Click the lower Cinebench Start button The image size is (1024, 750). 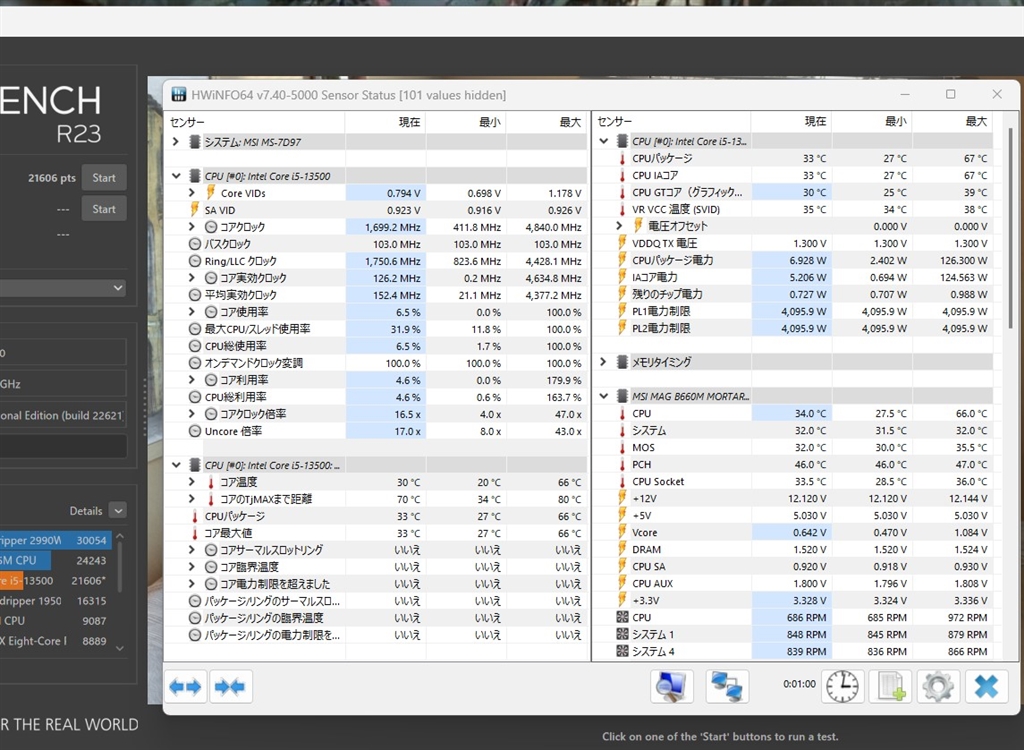(104, 209)
